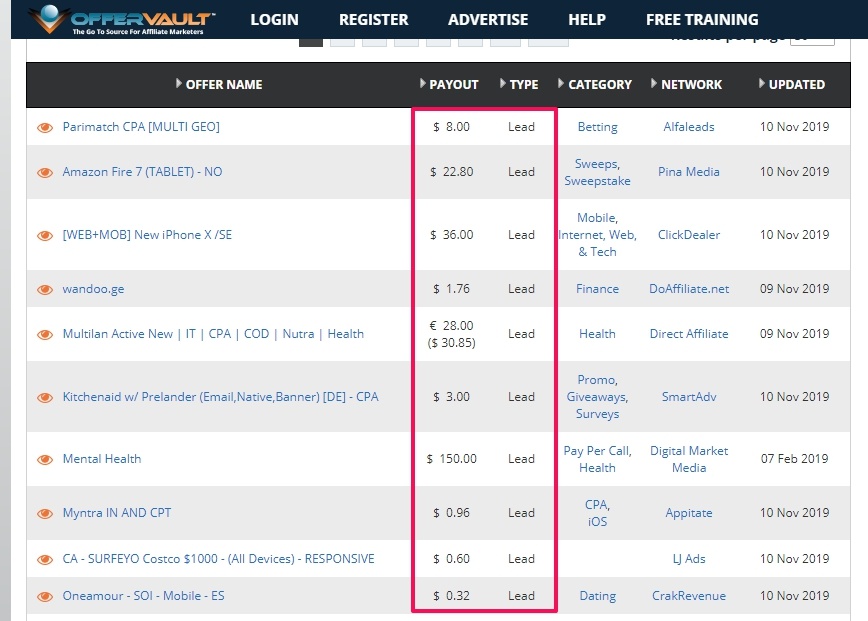868x621 pixels.
Task: Preview the Parimatch CPA offer eye icon
Action: click(45, 127)
